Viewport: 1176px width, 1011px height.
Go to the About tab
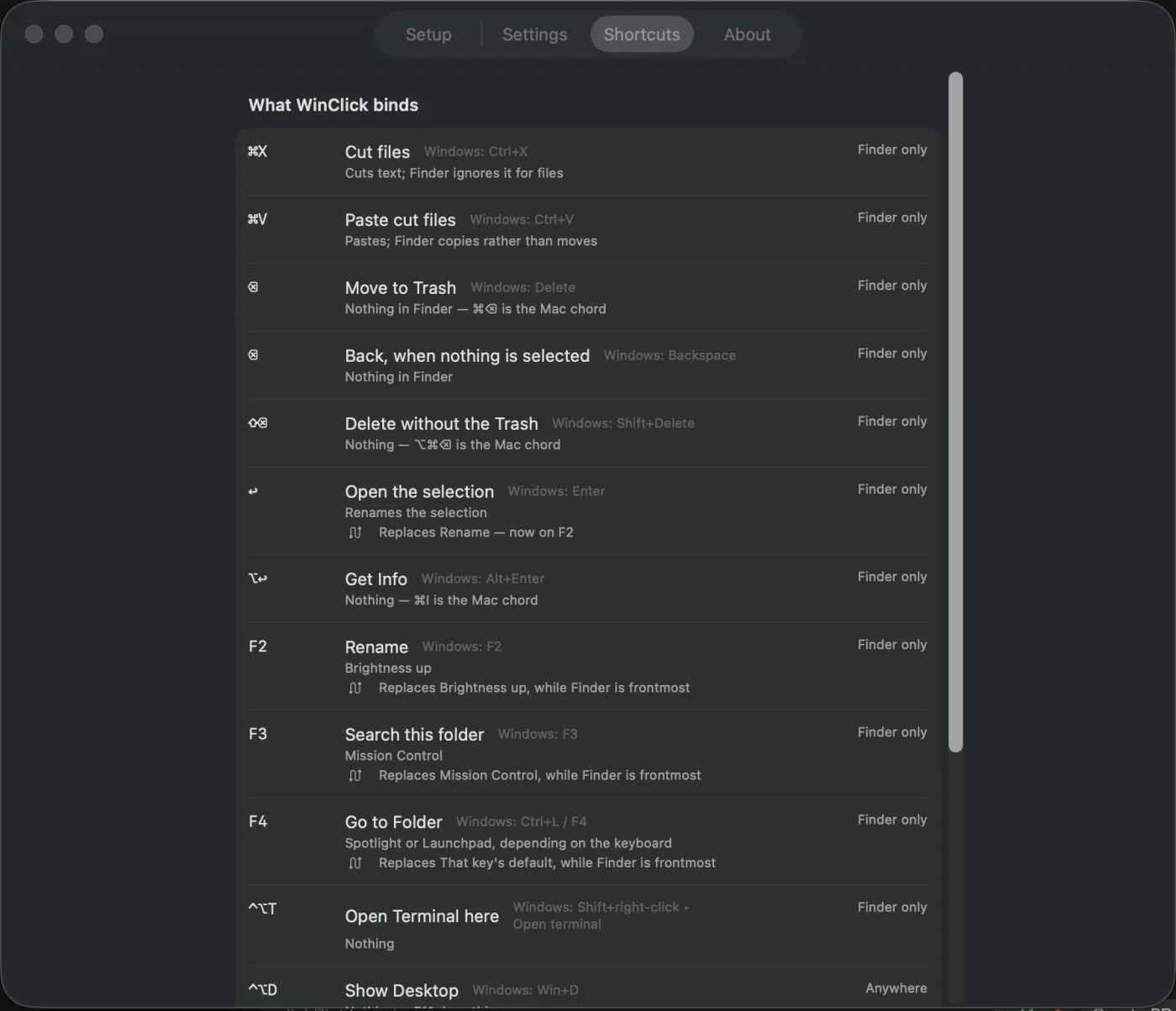pyautogui.click(x=747, y=34)
